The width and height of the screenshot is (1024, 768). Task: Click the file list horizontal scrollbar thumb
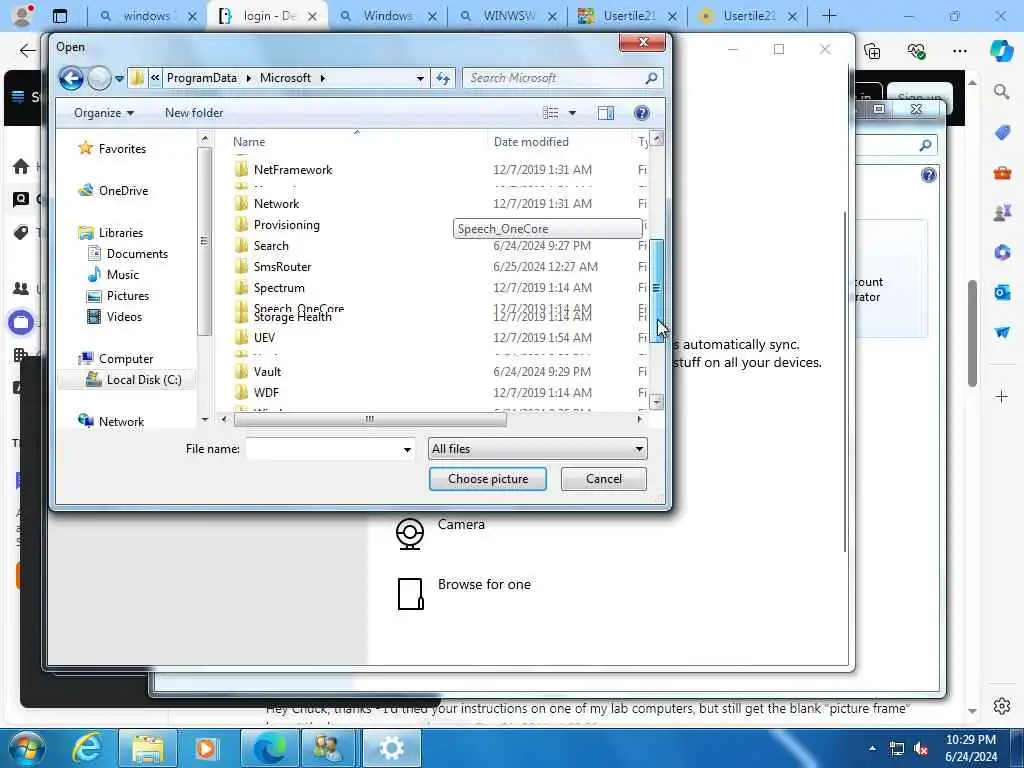(370, 419)
